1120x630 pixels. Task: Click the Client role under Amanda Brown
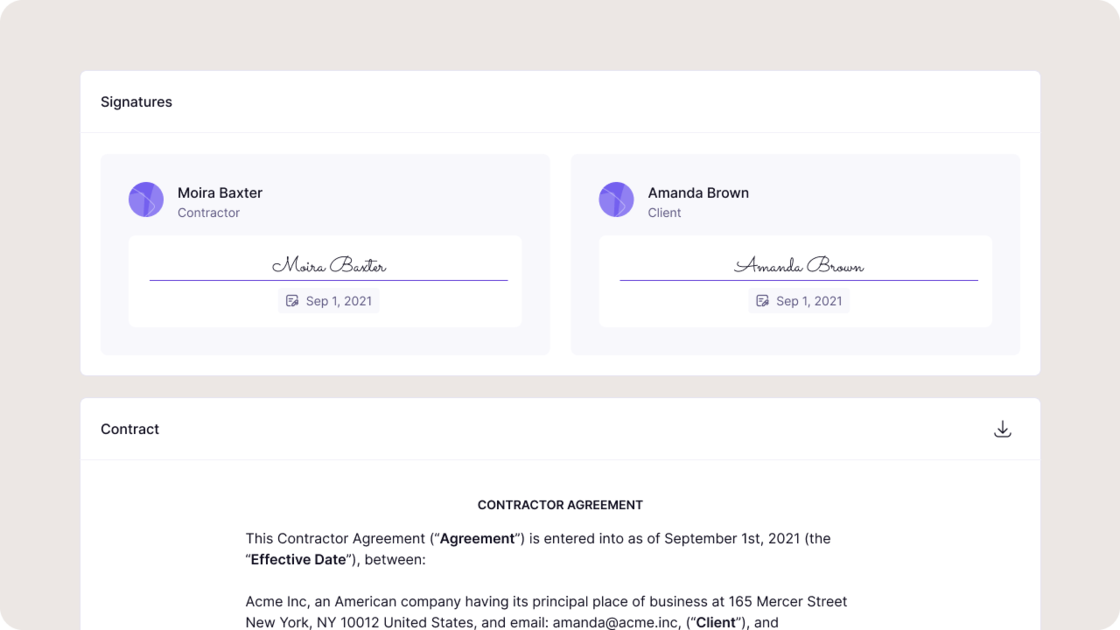click(664, 213)
